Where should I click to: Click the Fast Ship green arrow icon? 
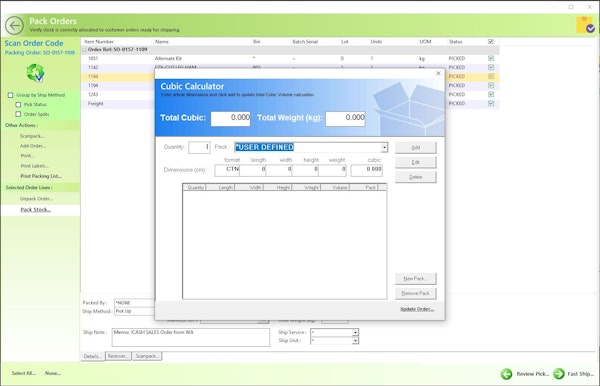click(559, 374)
